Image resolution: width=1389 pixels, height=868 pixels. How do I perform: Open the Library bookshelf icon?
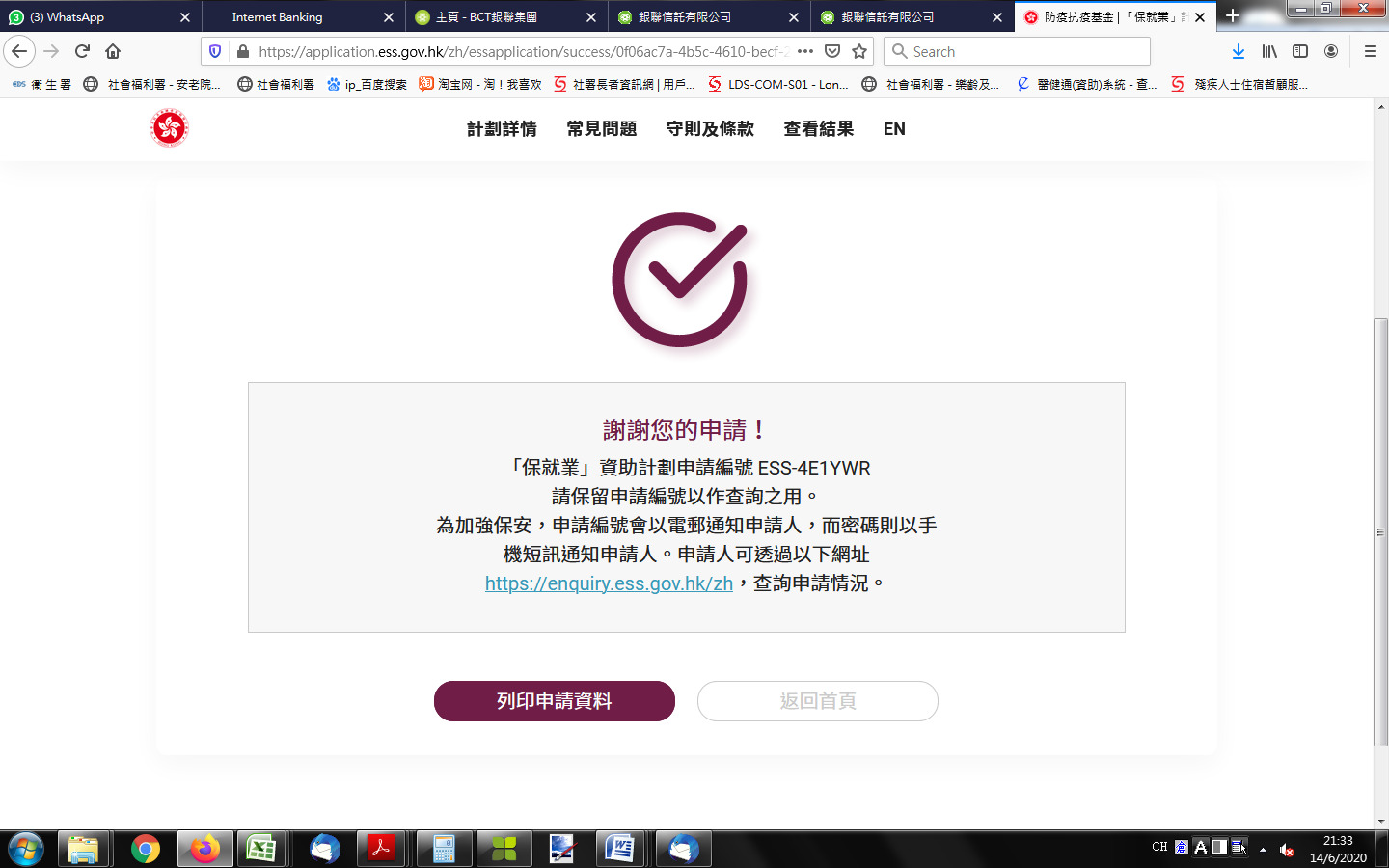[x=1269, y=51]
